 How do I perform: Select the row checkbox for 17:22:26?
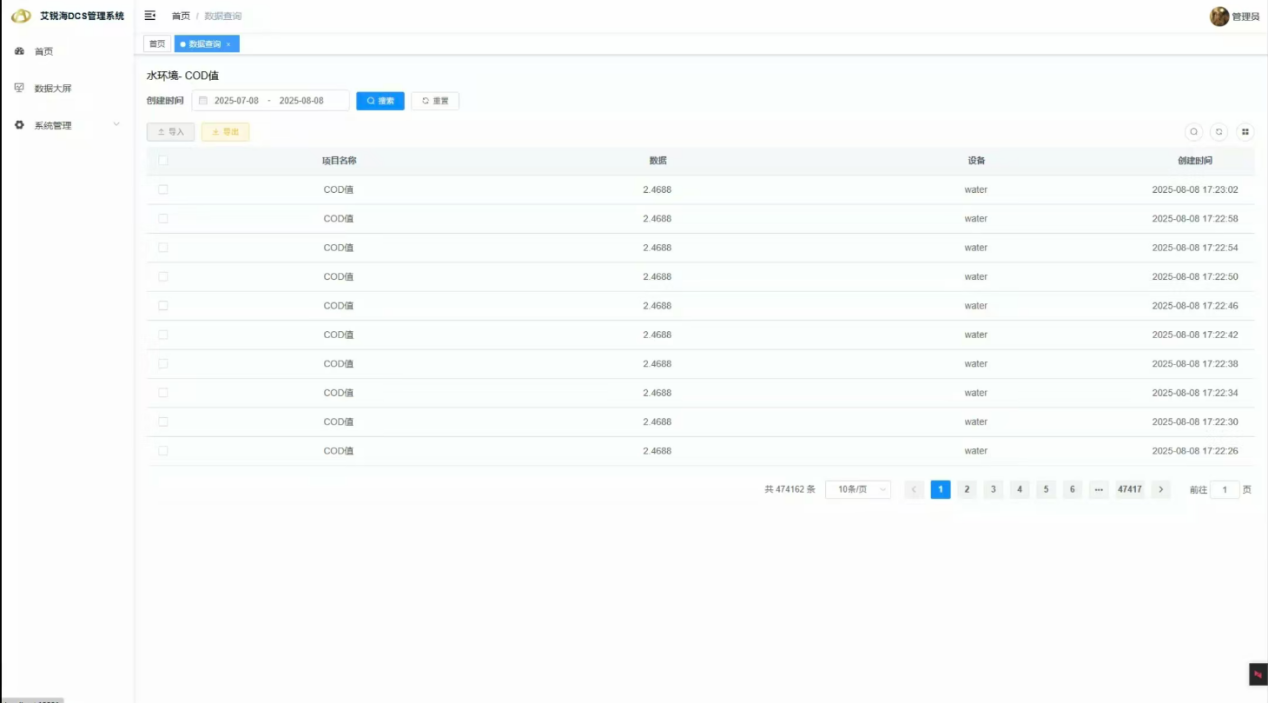click(163, 451)
